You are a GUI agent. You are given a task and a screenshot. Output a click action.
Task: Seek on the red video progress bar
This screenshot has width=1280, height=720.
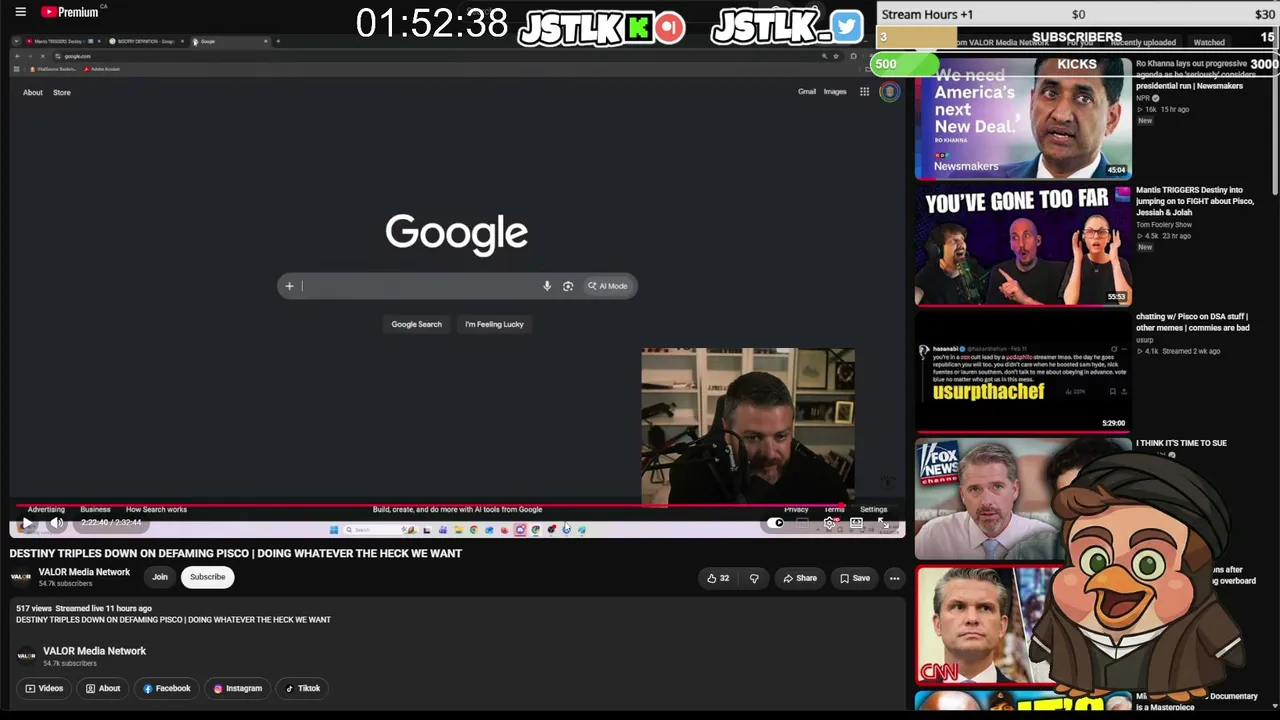coord(428,506)
